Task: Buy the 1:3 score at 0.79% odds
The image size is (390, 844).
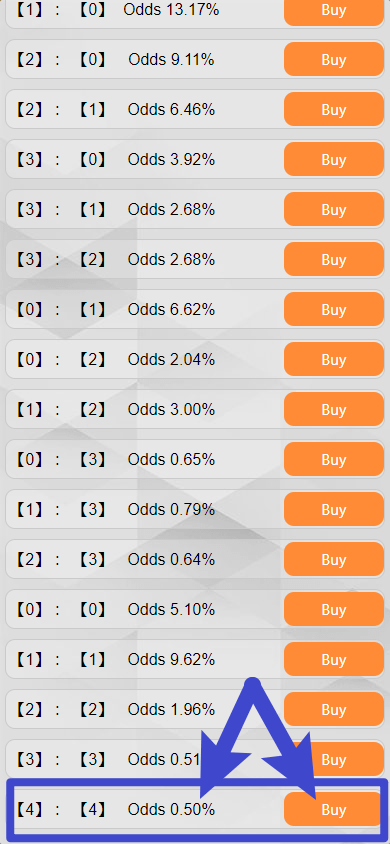Action: (x=334, y=510)
